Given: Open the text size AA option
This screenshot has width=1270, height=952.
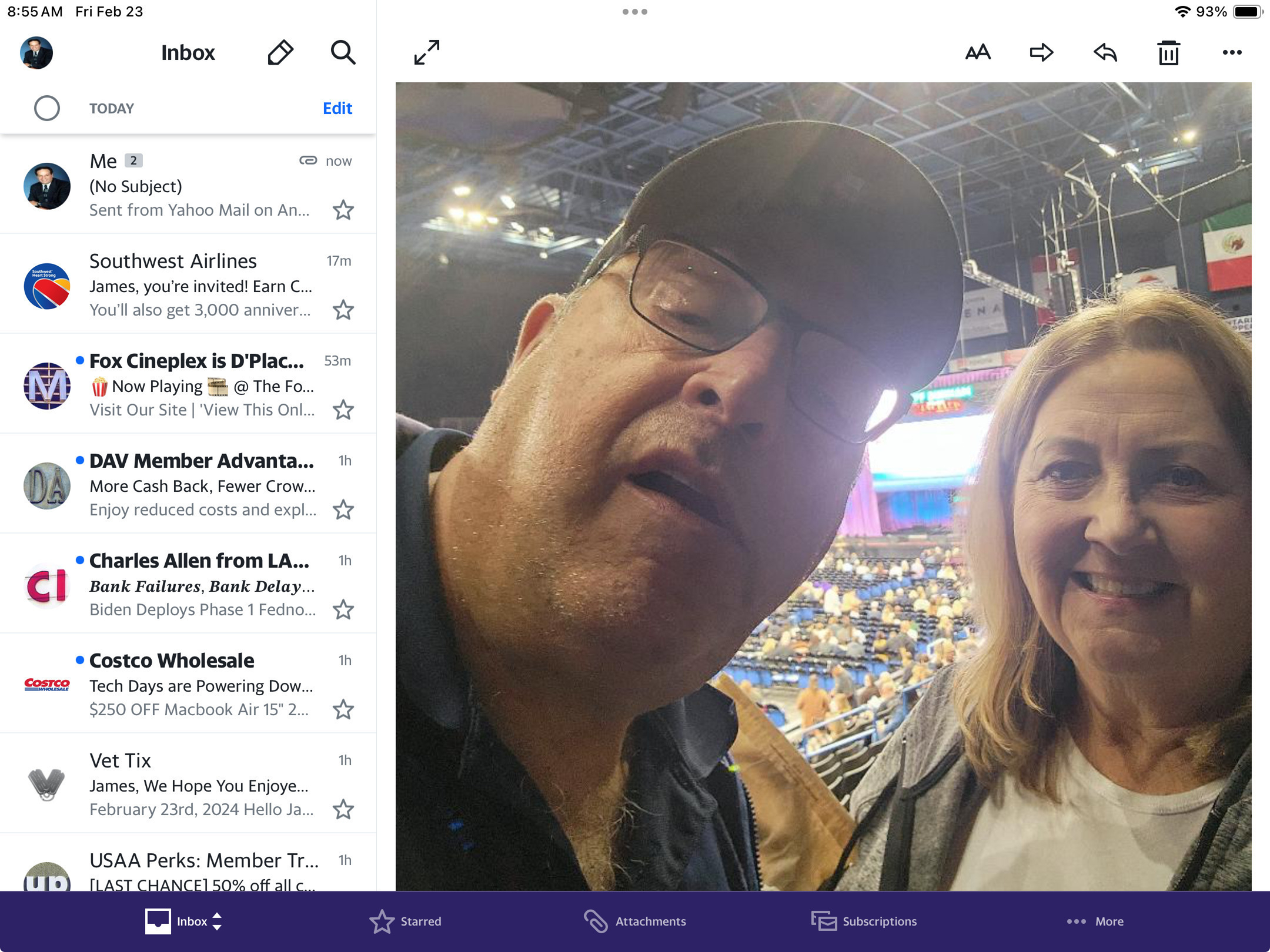Looking at the screenshot, I should [978, 53].
